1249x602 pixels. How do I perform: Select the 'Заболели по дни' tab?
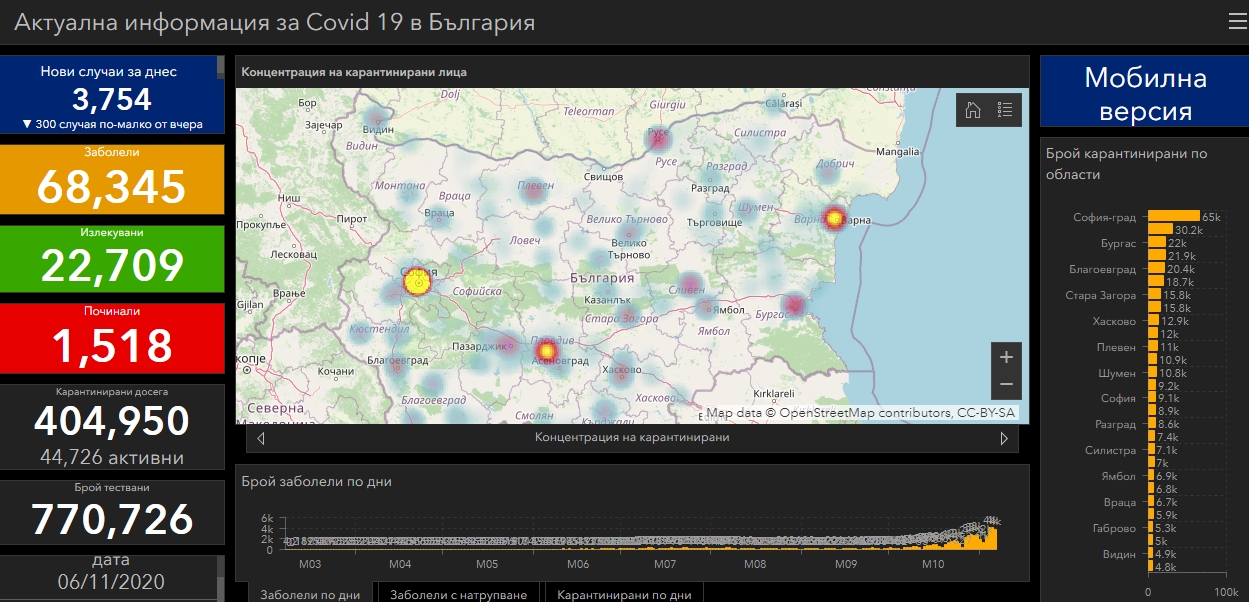(310, 594)
